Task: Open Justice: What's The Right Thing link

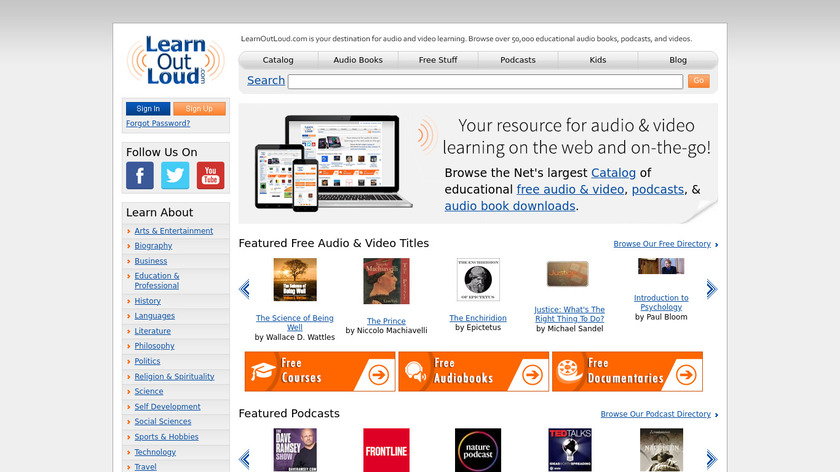Action: 569,314
